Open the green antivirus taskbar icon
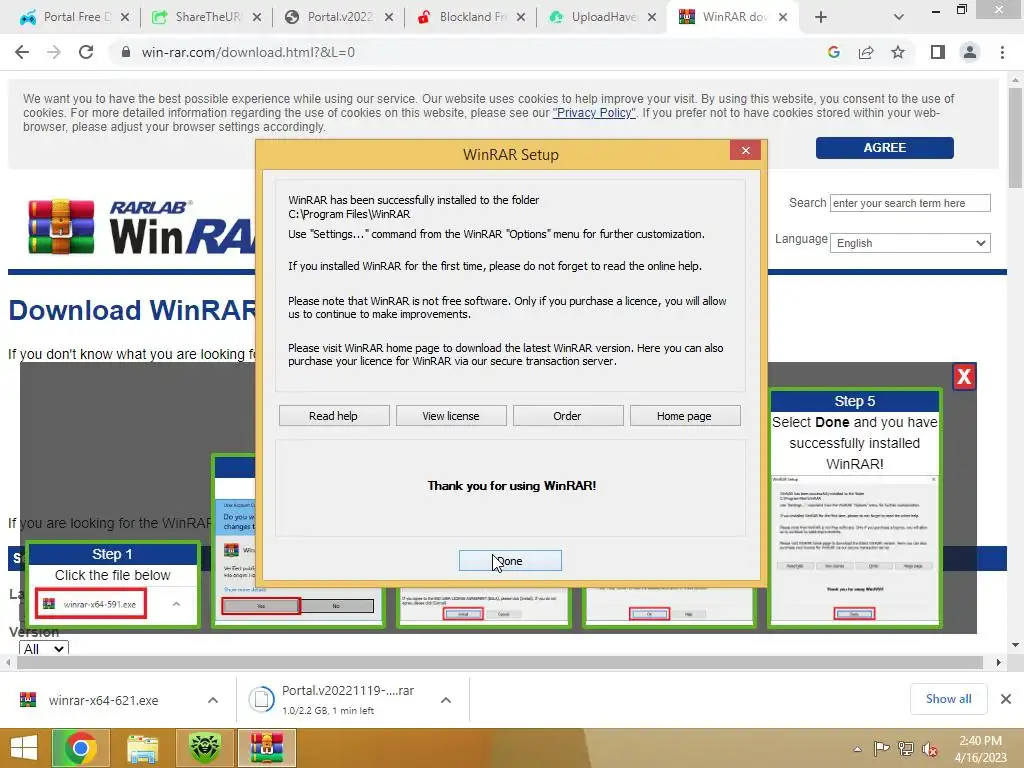 204,748
